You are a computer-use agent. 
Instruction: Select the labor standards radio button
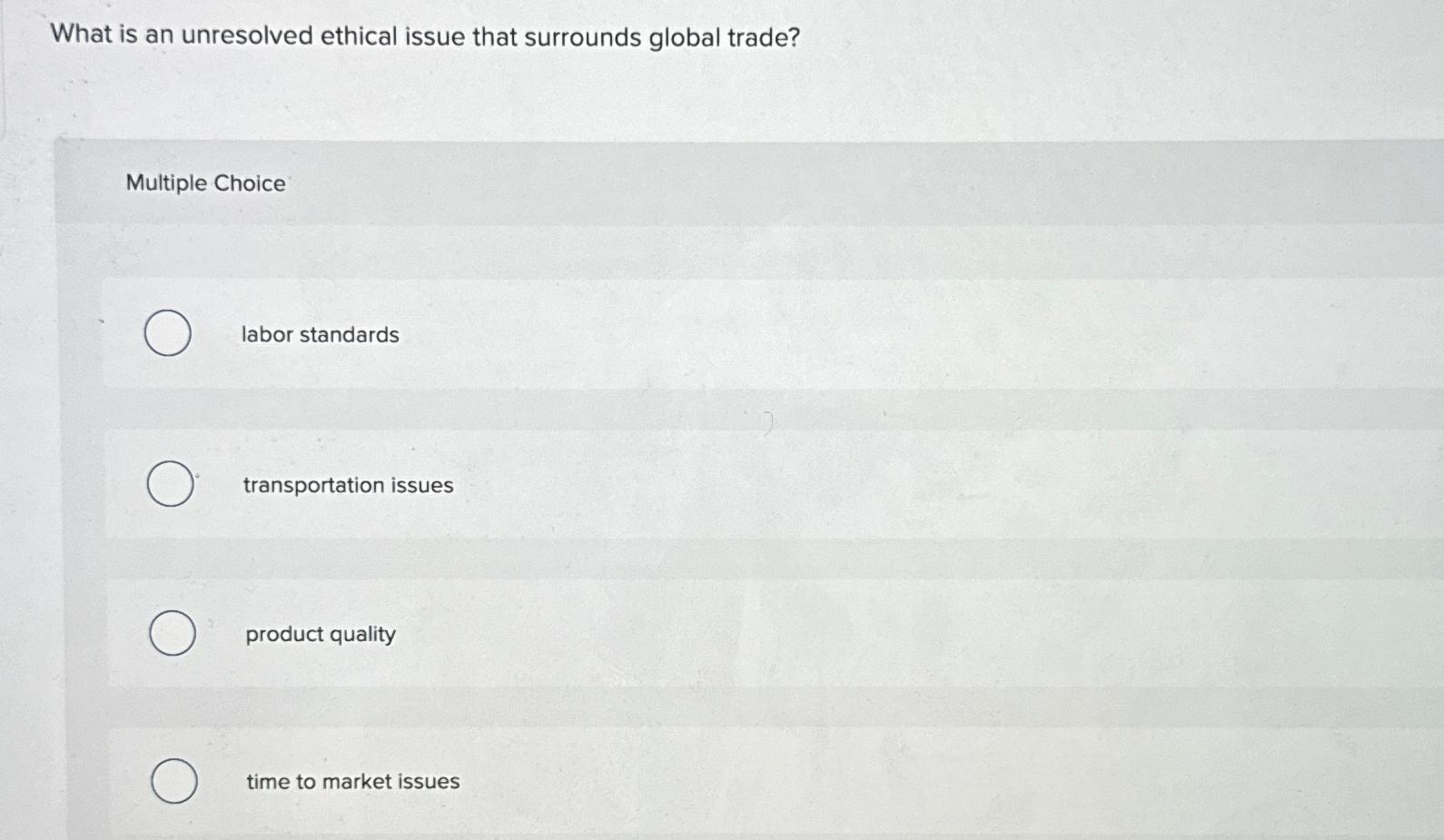[x=167, y=333]
